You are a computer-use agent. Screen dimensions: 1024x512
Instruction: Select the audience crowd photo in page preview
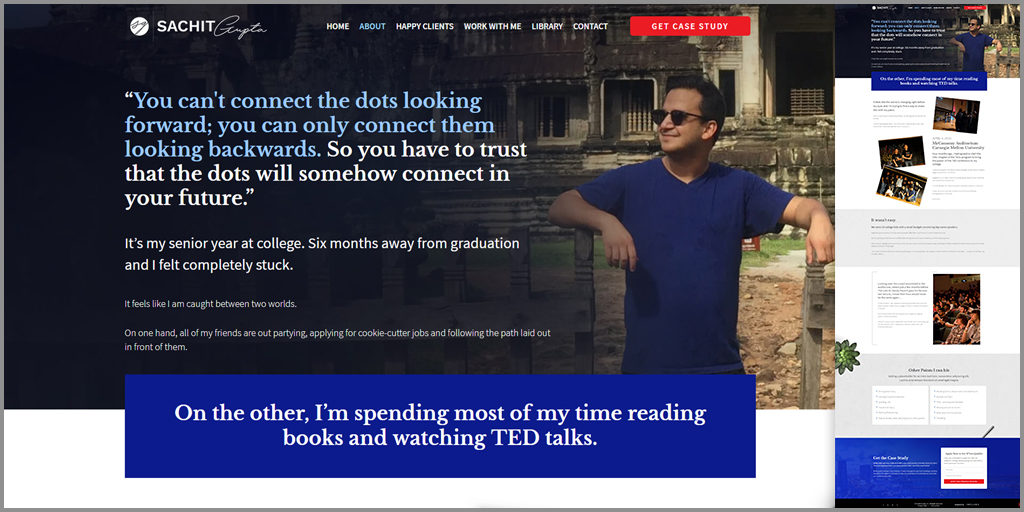tap(956, 310)
